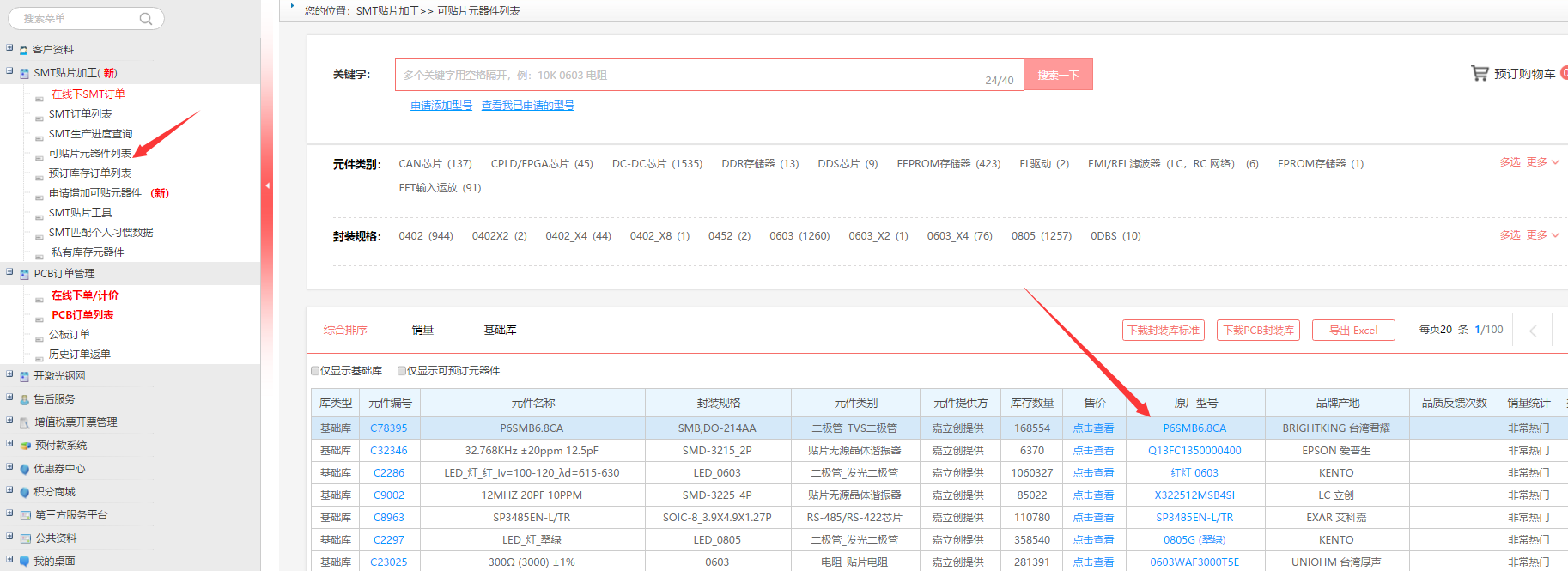Viewport: 1568px width, 571px height.
Task: Switch to the 基础库 tab
Action: pyautogui.click(x=500, y=330)
